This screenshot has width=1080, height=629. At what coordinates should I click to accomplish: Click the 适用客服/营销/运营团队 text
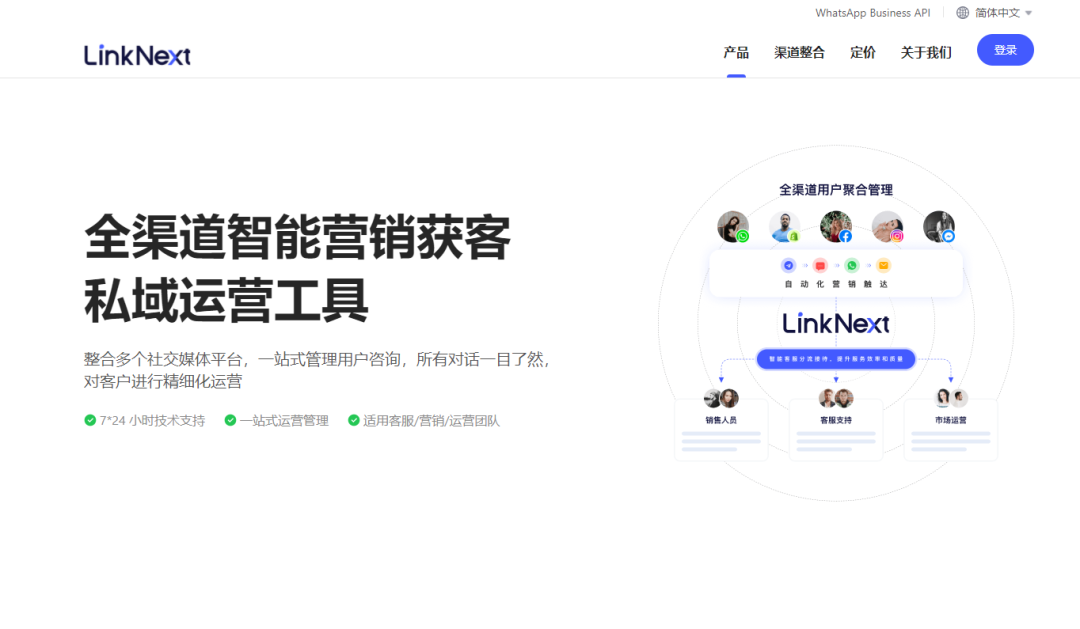pyautogui.click(x=431, y=421)
